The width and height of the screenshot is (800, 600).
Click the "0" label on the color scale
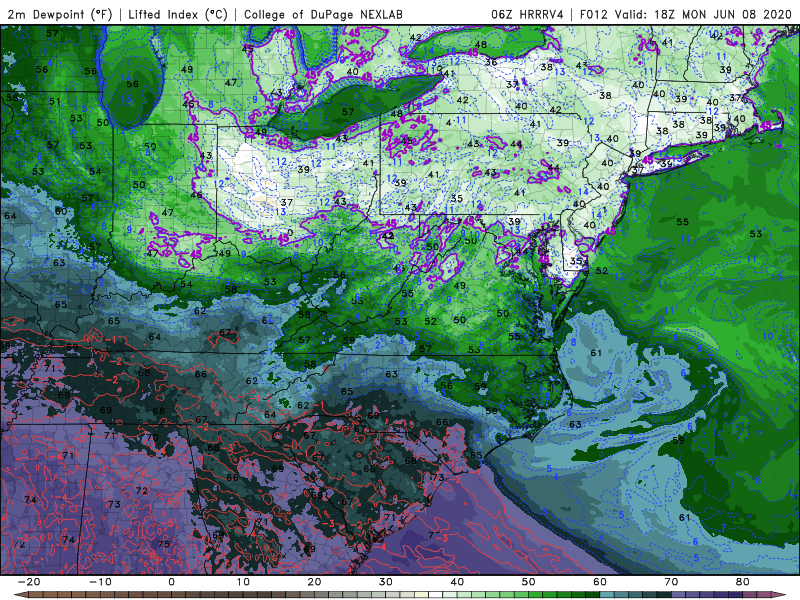pos(171,582)
